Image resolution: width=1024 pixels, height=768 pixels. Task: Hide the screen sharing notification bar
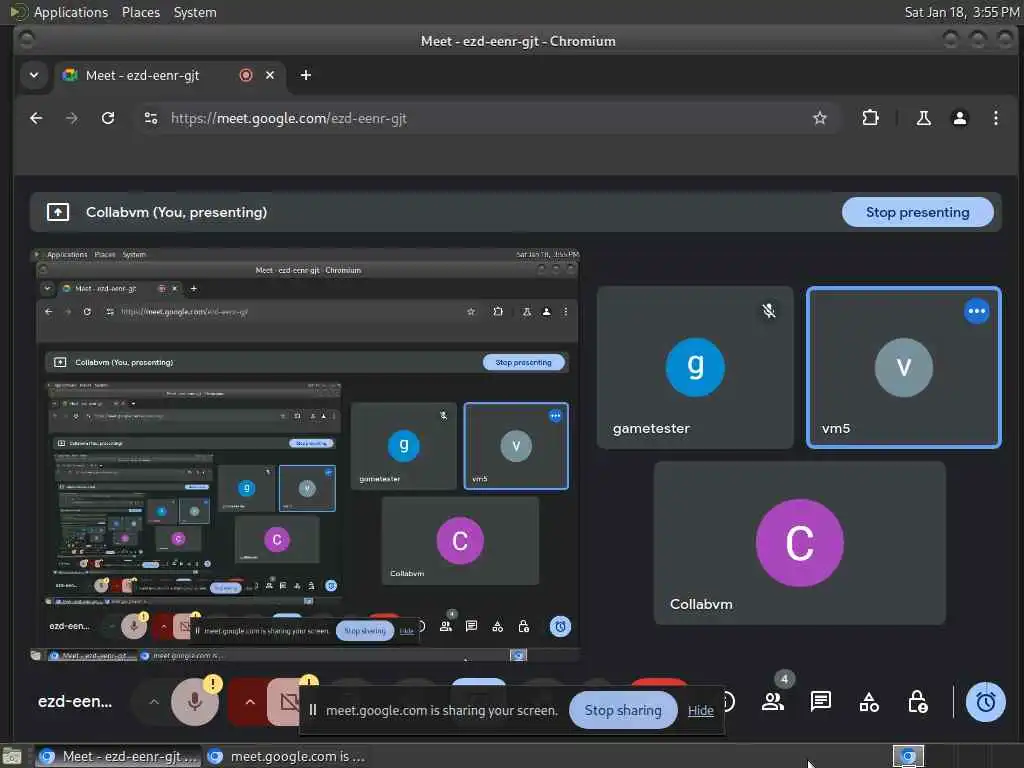point(700,711)
